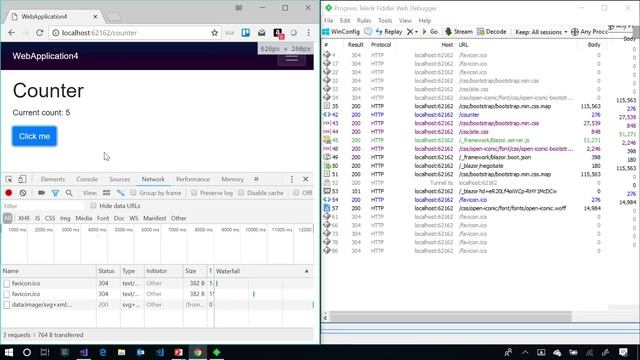Tick the Offline checkbox in the Network toolbar
This screenshot has width=640, height=360.
[296, 193]
